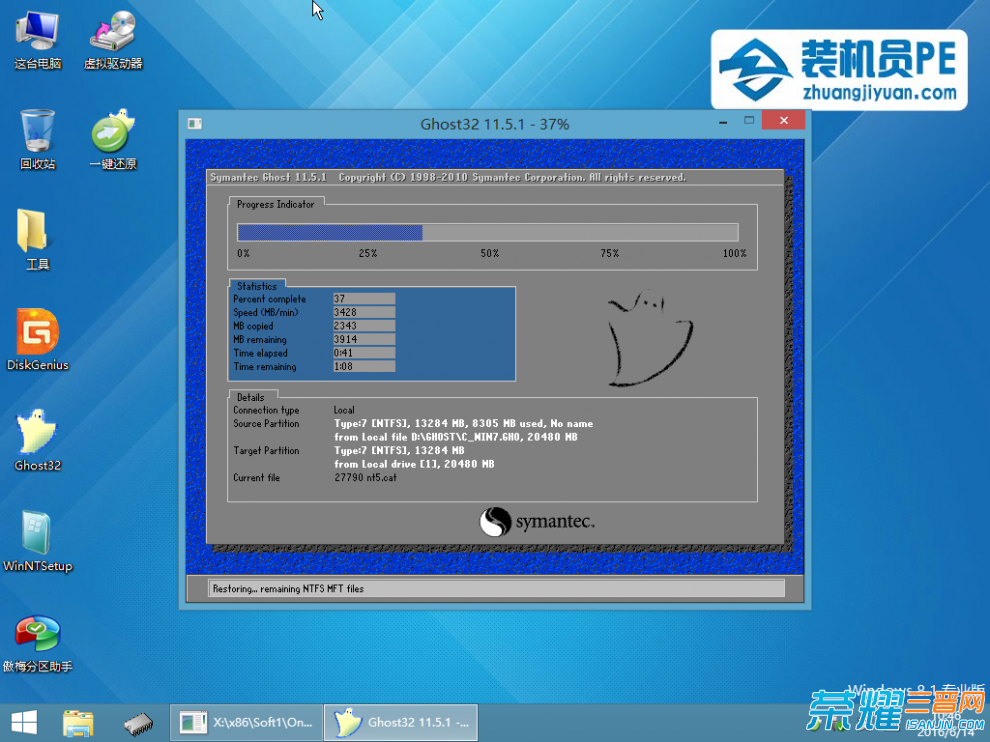Maximize the Ghost32 window

(x=749, y=120)
